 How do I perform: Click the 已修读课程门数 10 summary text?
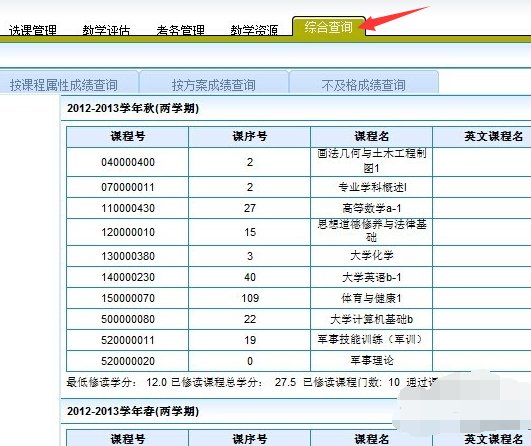point(352,382)
